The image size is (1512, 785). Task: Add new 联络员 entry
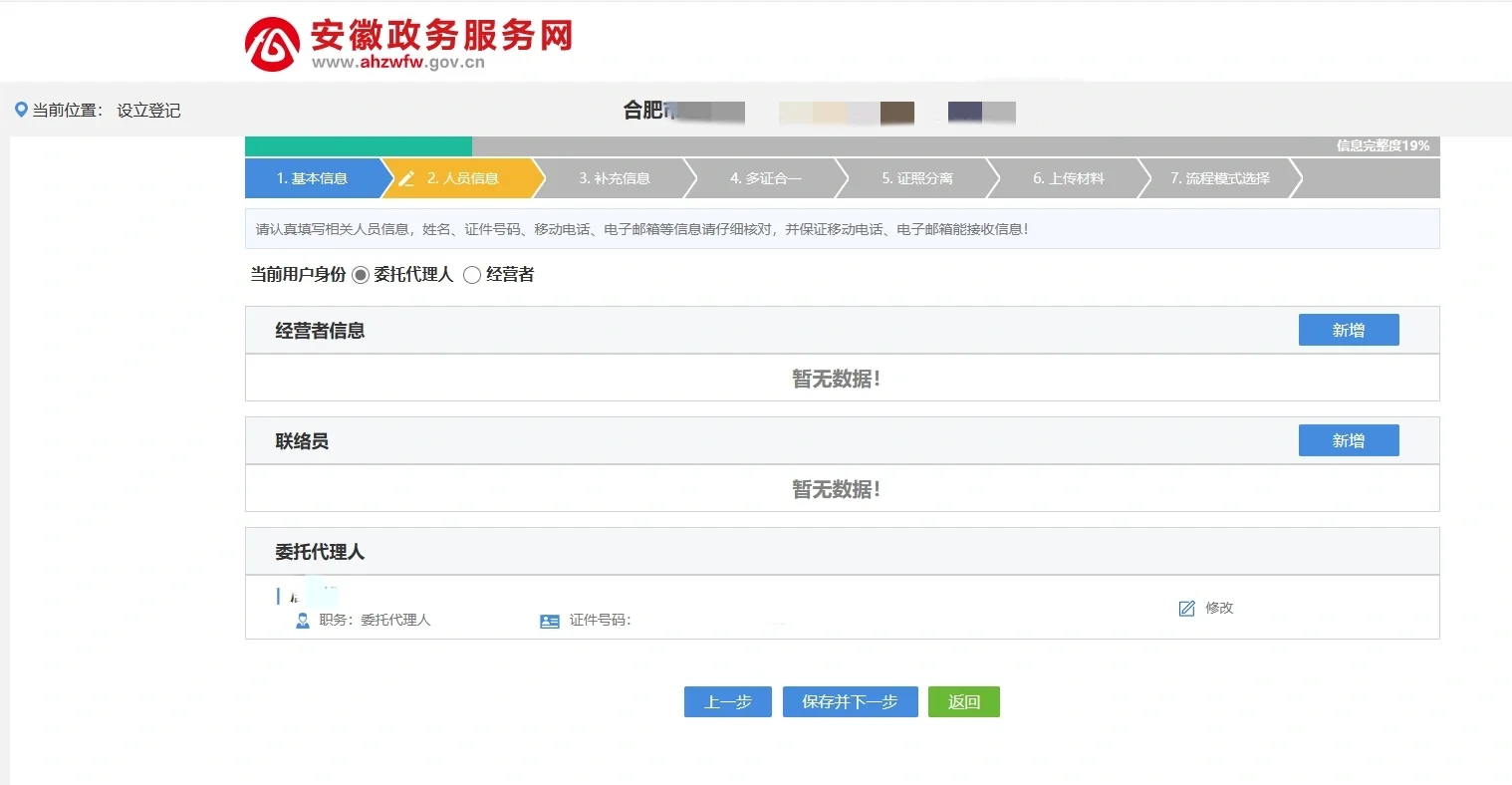(1348, 441)
